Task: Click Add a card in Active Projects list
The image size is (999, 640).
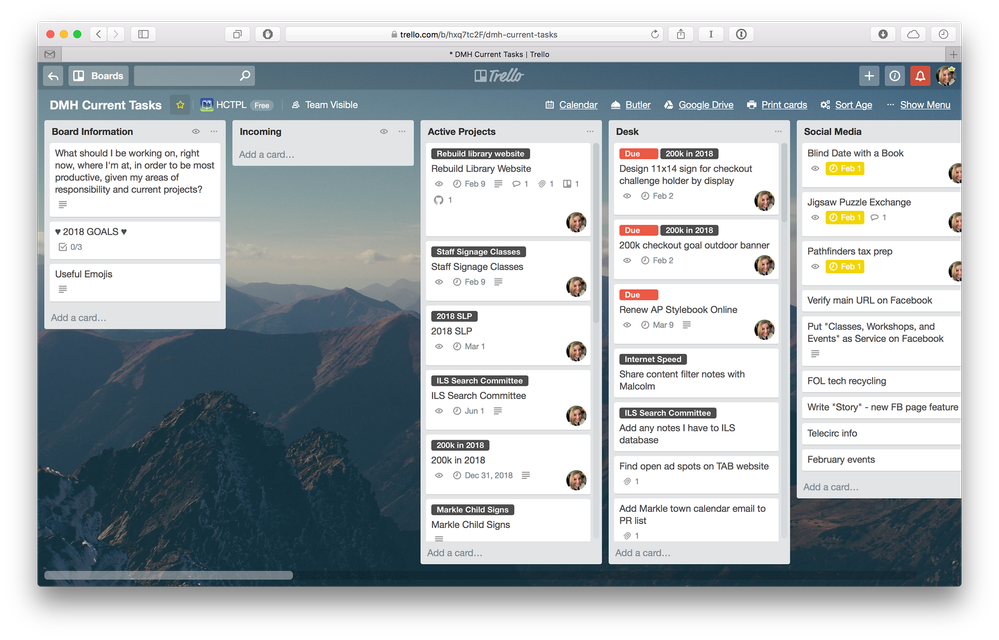Action: [454, 553]
